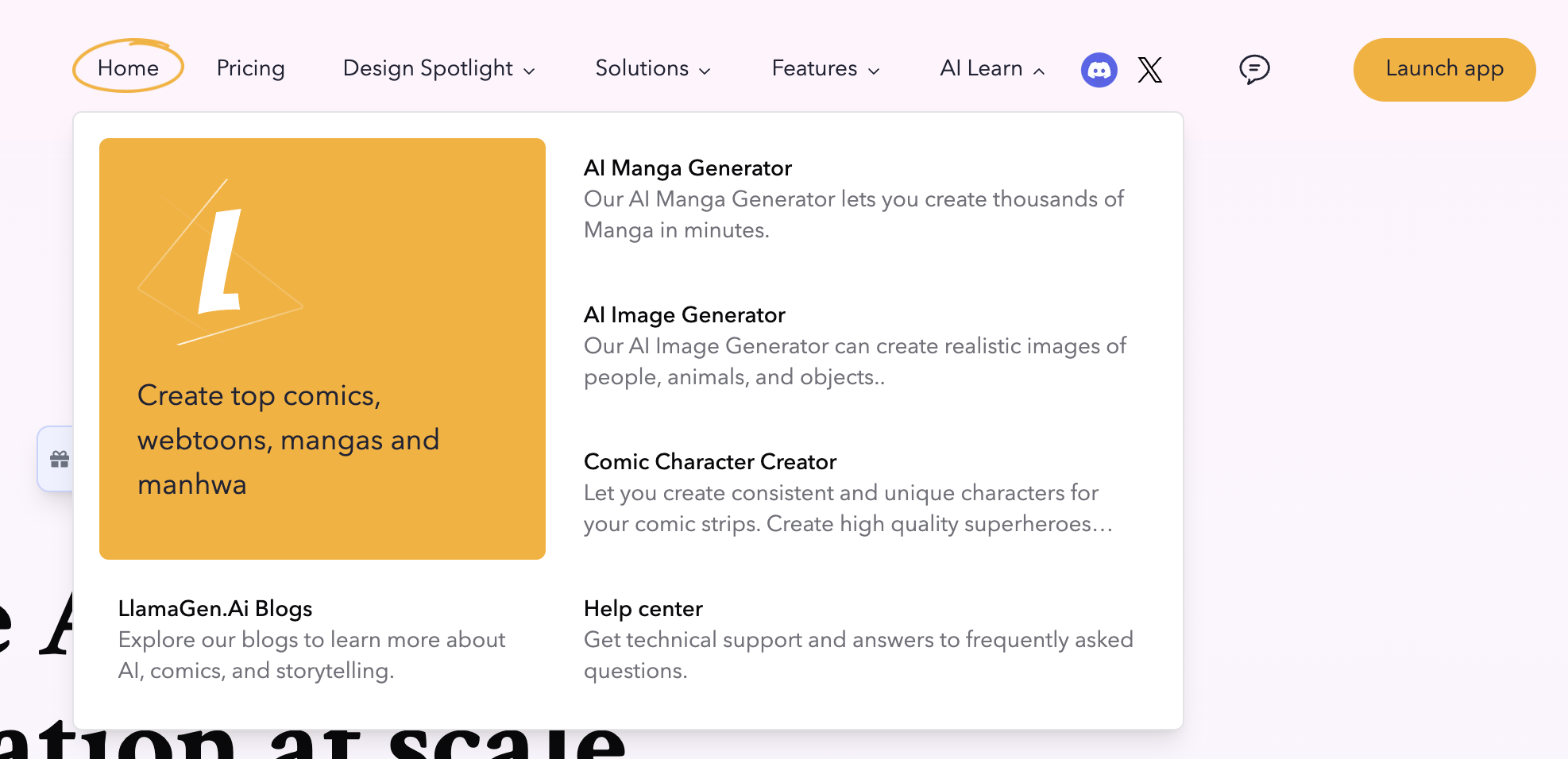Select the AI Learn menu label
The height and width of the screenshot is (759, 1568).
pos(980,69)
